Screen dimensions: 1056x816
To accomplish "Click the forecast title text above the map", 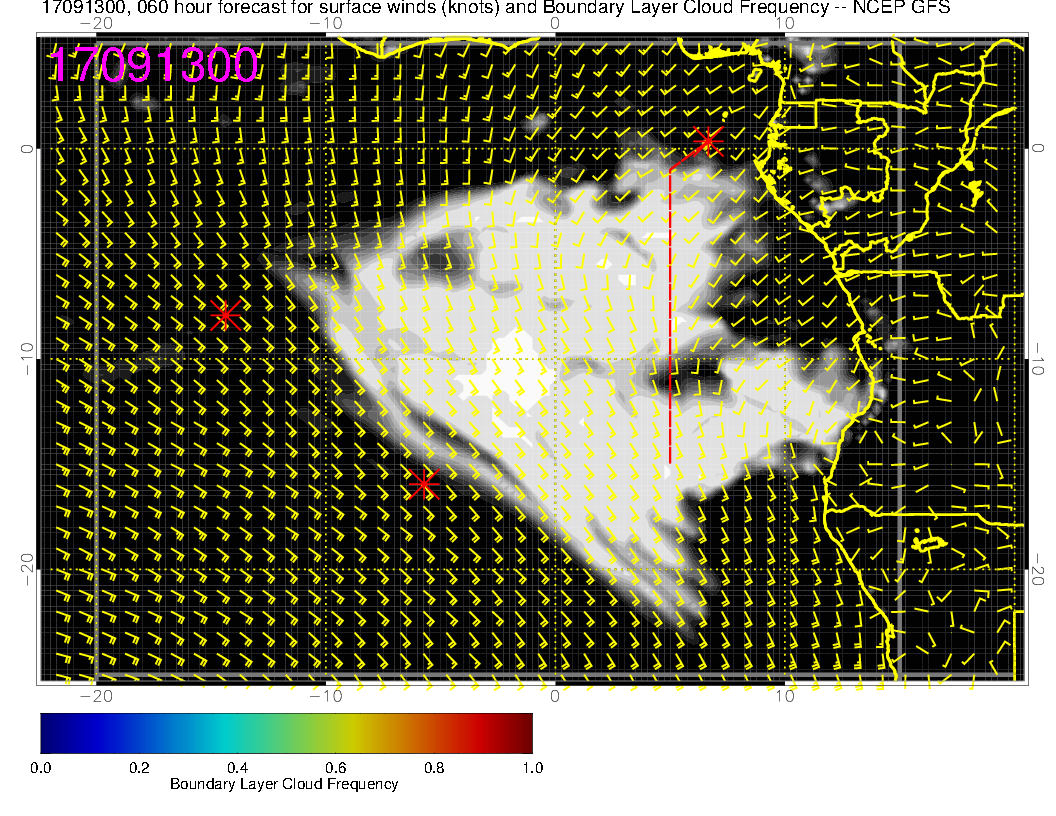I will point(496,7).
